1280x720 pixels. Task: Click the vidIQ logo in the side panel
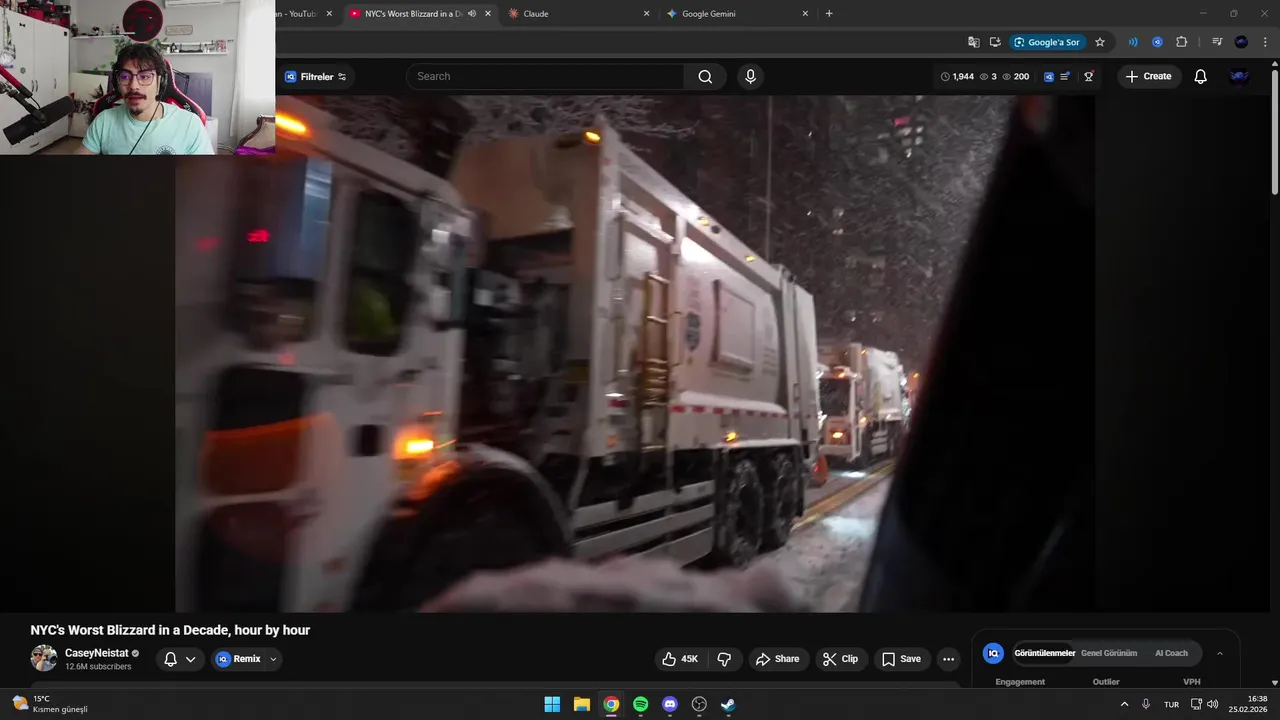point(993,653)
